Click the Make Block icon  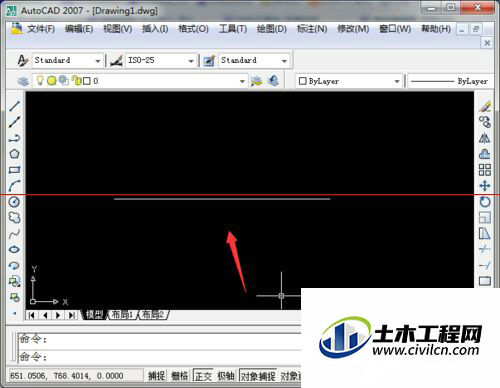tap(14, 297)
